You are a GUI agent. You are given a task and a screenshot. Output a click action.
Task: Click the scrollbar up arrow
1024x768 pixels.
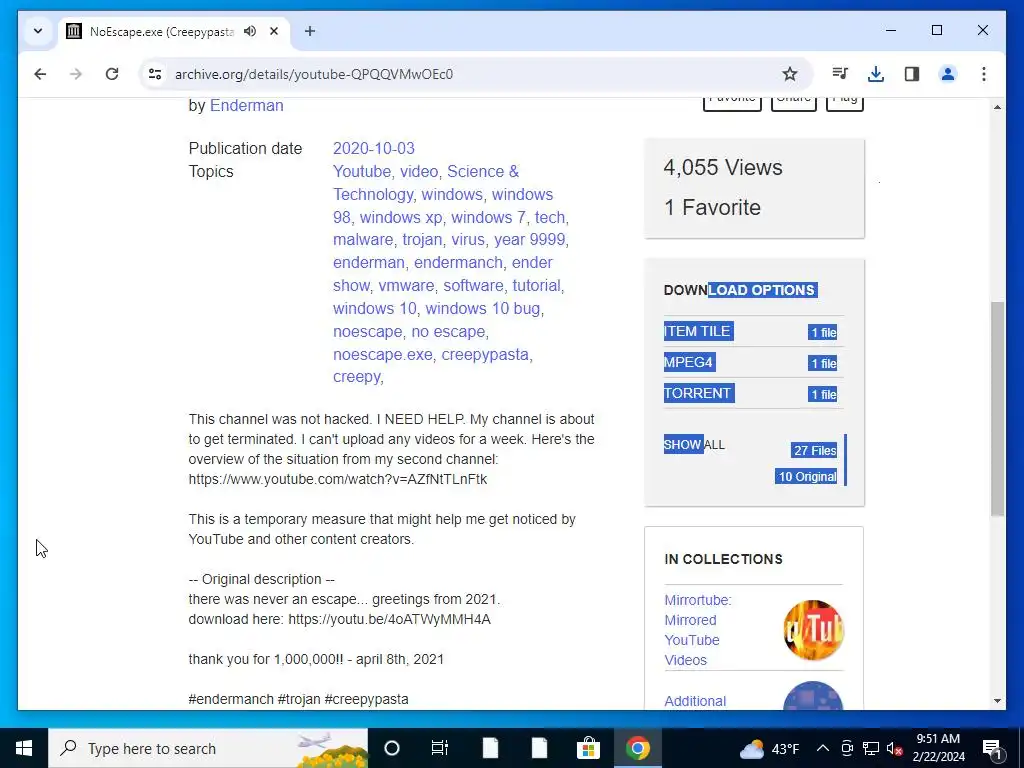(x=997, y=107)
